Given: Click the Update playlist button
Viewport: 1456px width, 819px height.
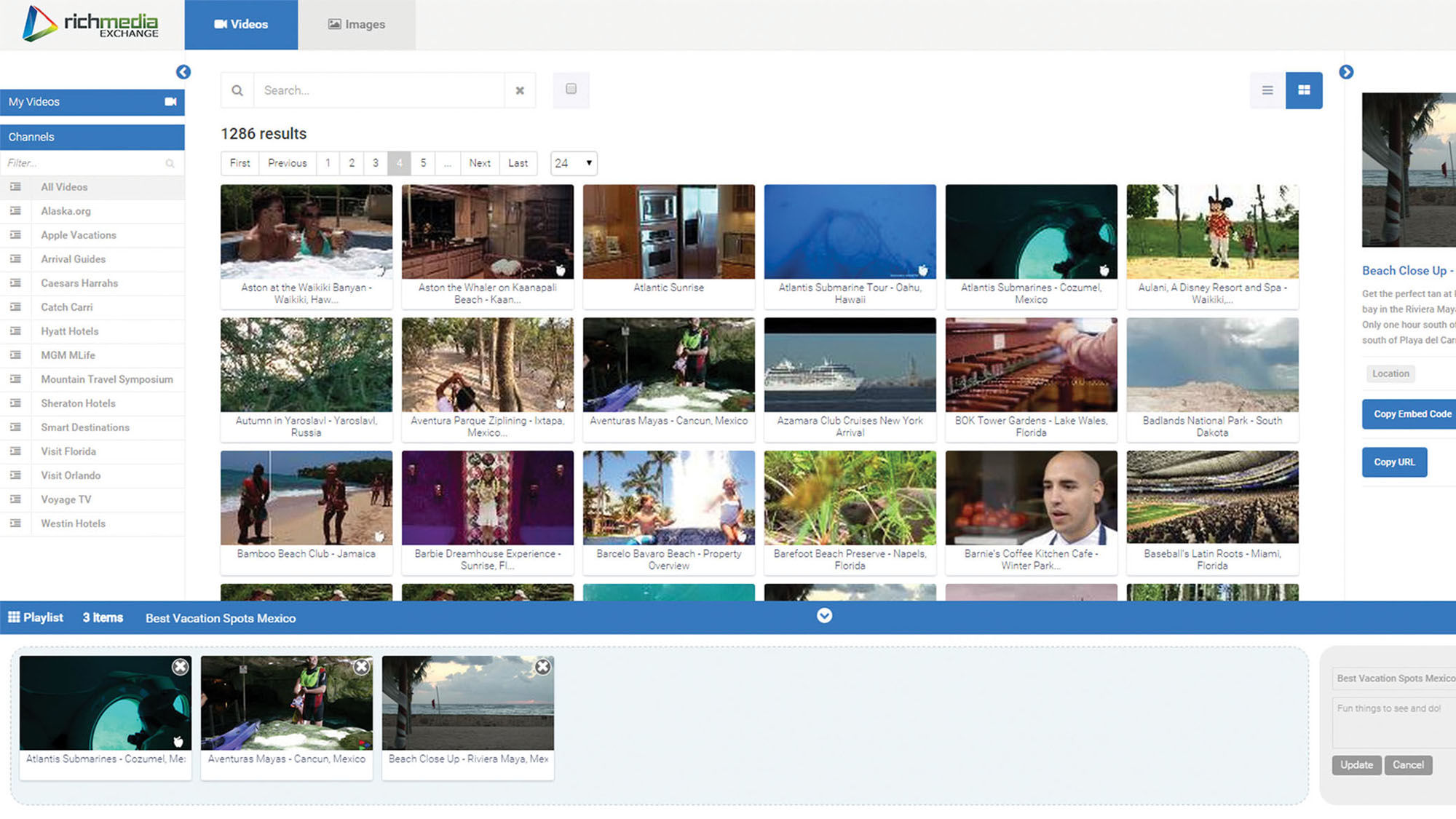Looking at the screenshot, I should 1356,765.
